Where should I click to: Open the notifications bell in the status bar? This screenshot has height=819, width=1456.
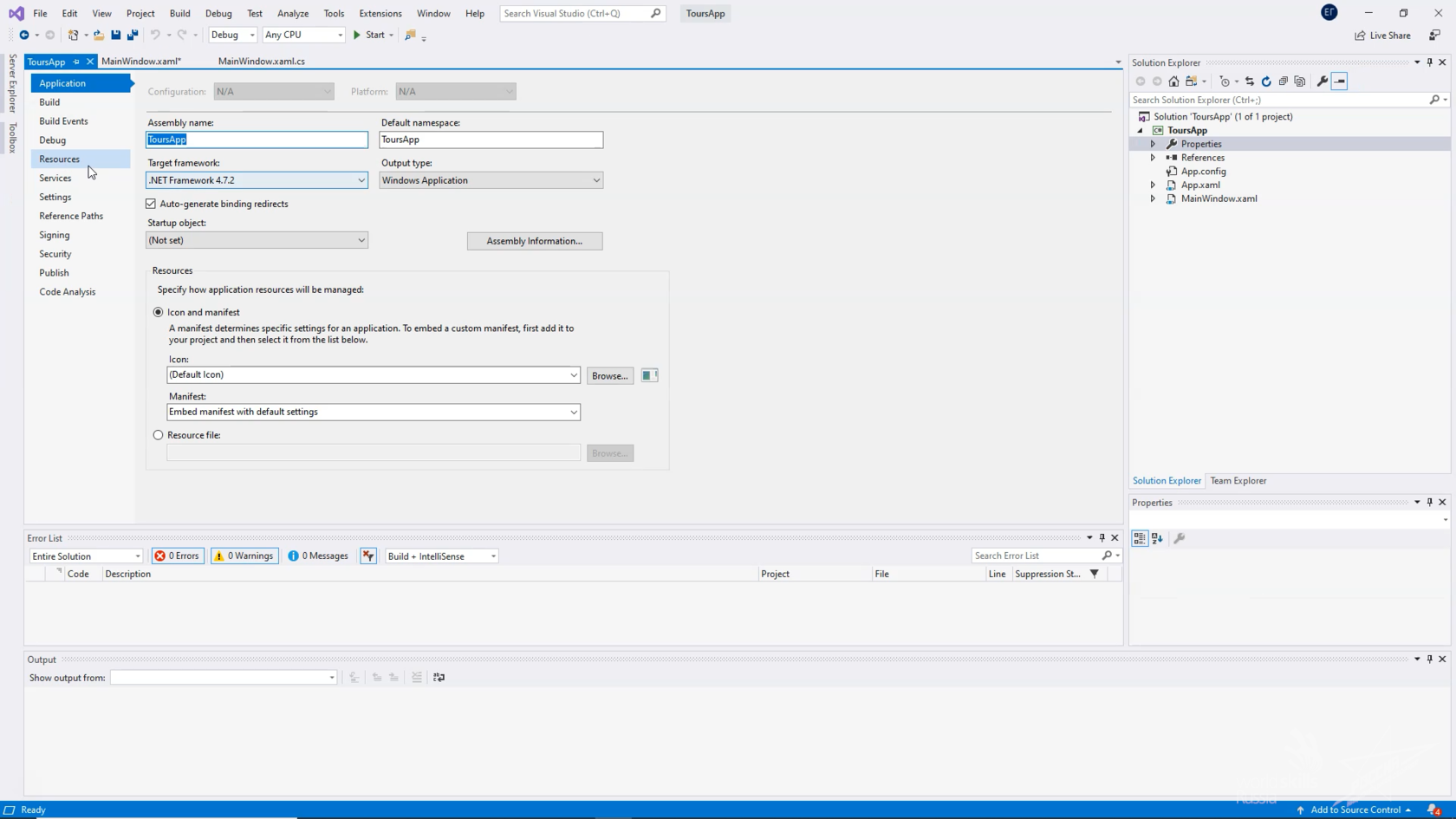pyautogui.click(x=1433, y=809)
